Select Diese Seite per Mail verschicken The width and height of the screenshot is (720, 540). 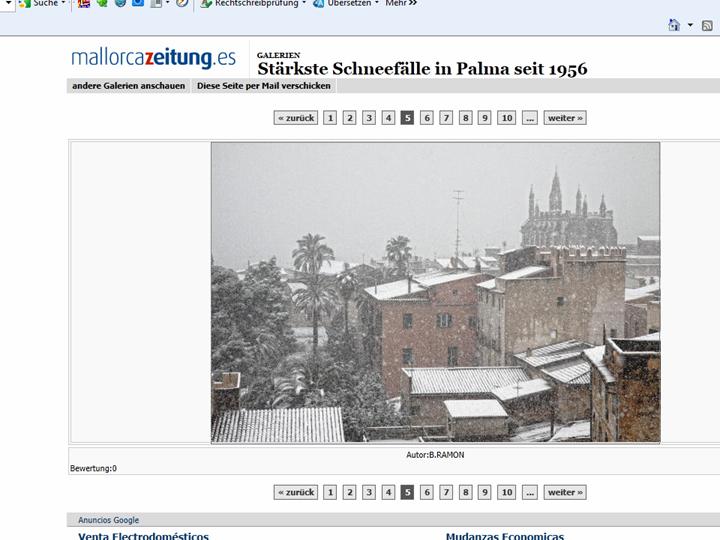pyautogui.click(x=264, y=86)
